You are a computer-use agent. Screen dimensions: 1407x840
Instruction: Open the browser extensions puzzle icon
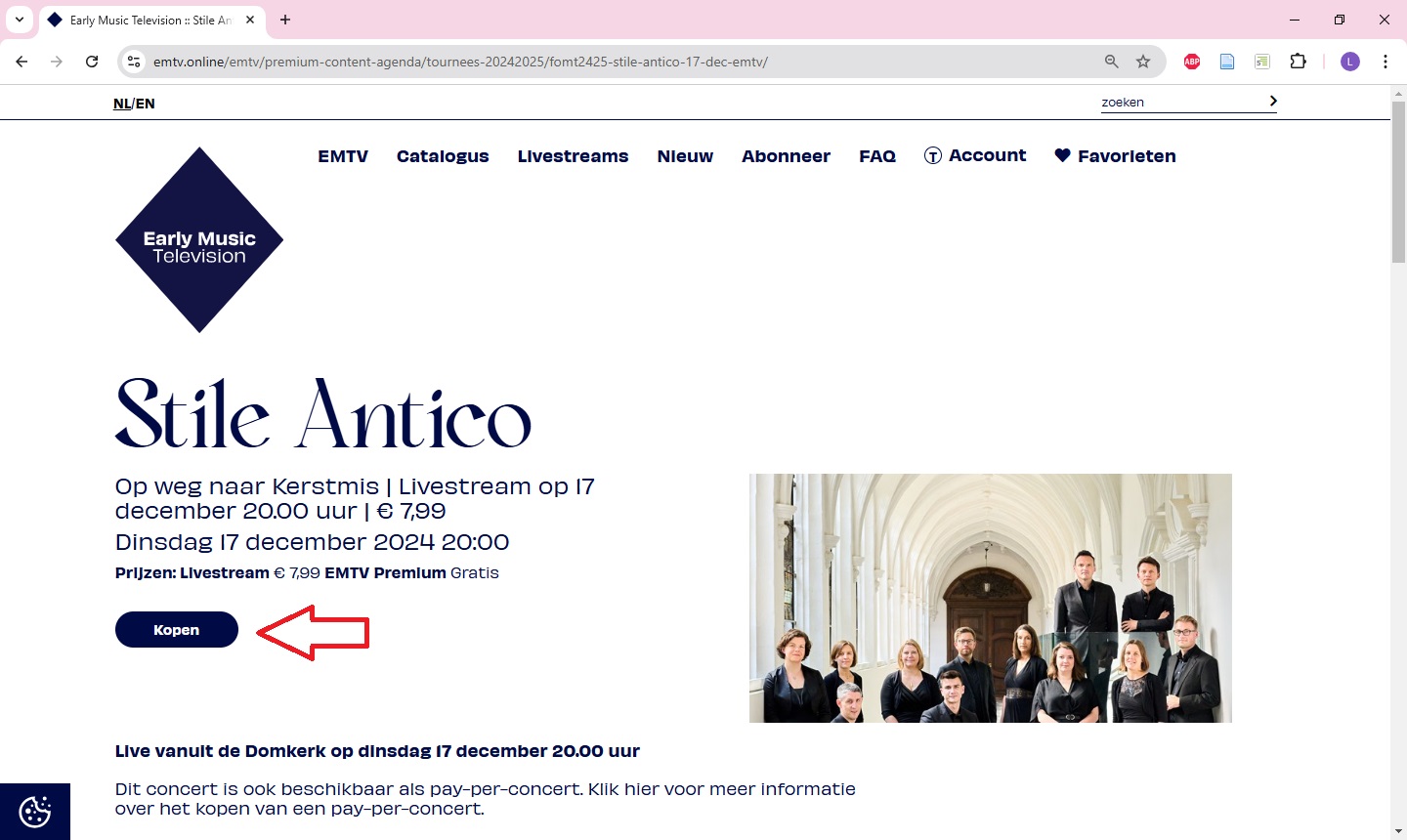tap(1298, 62)
